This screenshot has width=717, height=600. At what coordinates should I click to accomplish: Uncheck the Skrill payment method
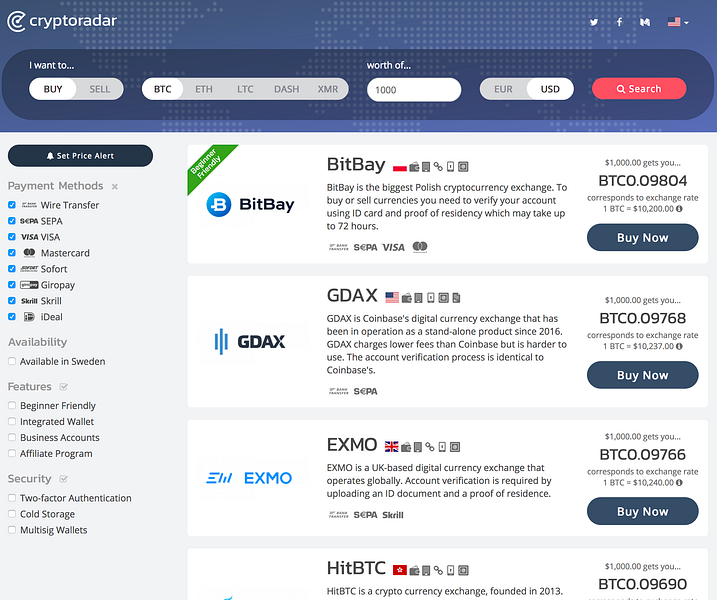pyautogui.click(x=12, y=301)
